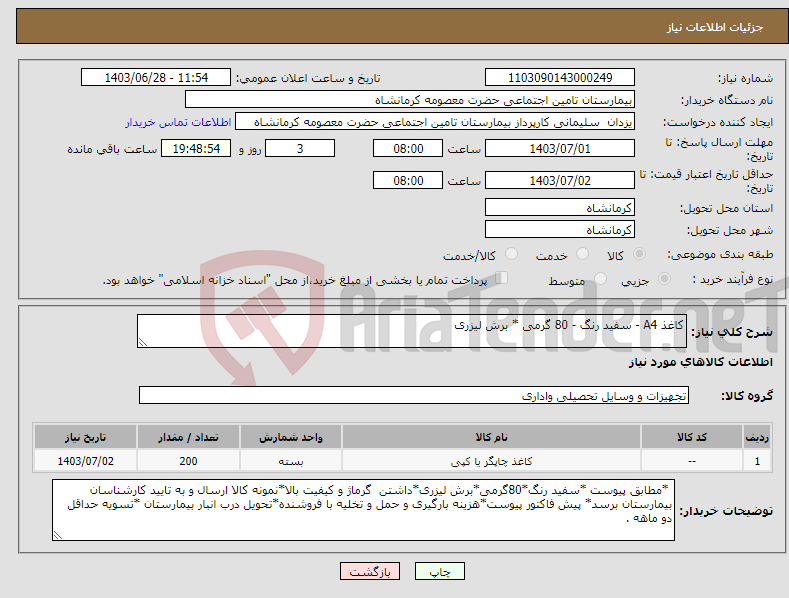Viewport: 789px width, 598px height.
Task: Click response deadline date 1403/07/01
Action: point(560,148)
